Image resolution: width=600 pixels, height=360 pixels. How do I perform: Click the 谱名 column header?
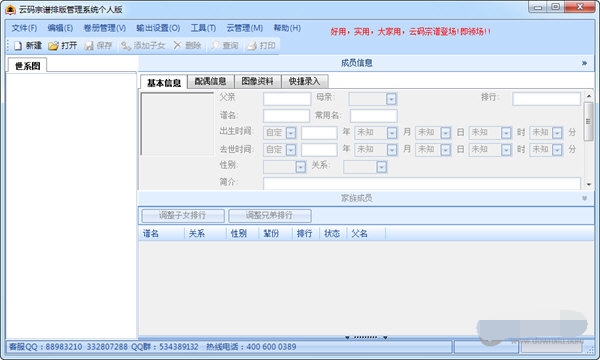[x=161, y=233]
